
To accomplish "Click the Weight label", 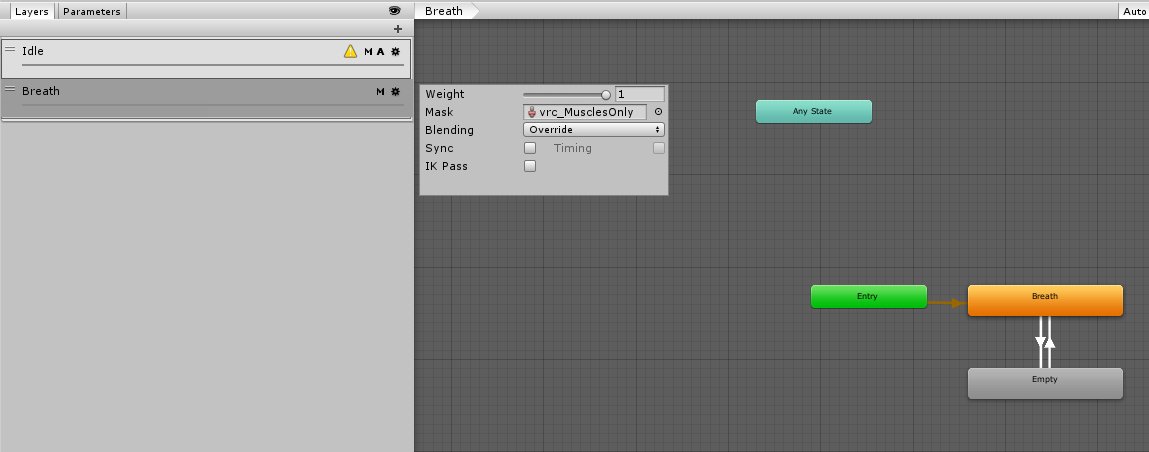I will click(445, 94).
